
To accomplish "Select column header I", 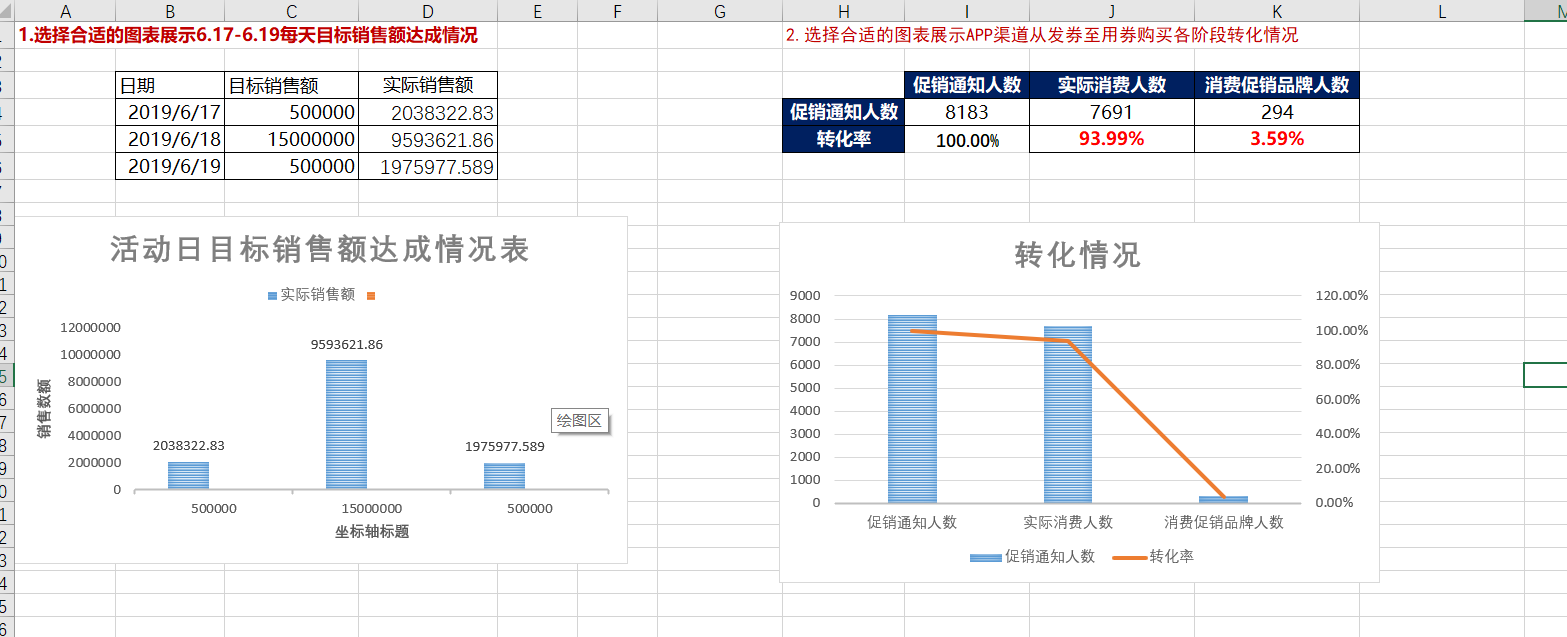I will coord(967,10).
